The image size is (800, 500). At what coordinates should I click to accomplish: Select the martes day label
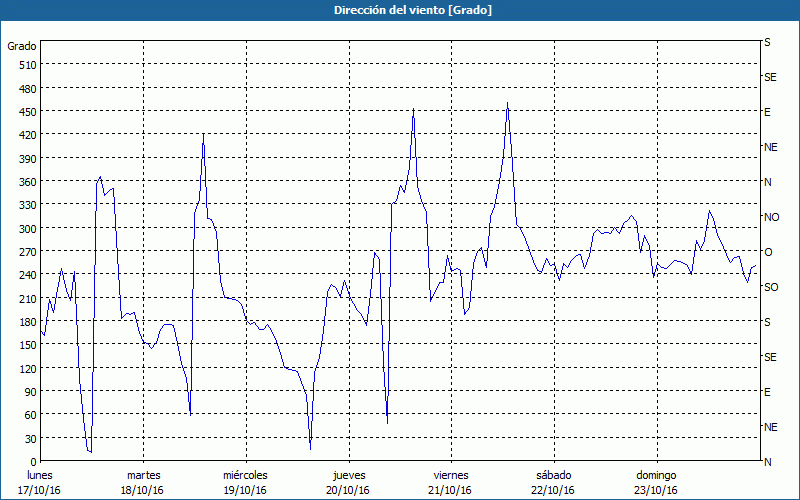tap(143, 475)
